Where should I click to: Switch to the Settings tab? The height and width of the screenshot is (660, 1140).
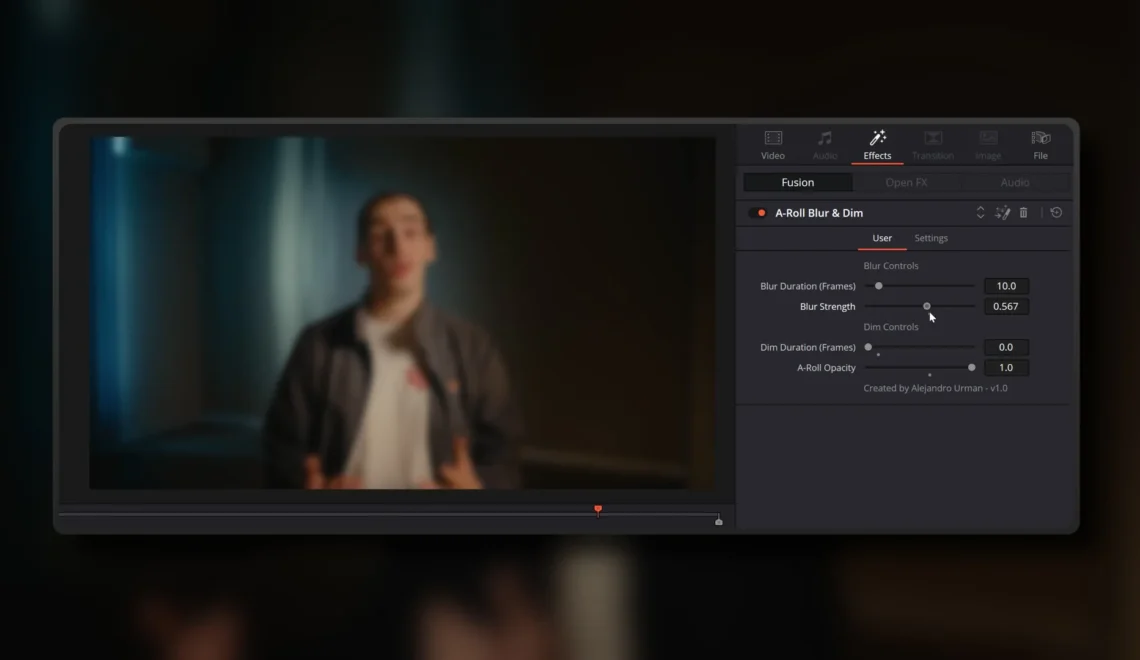[x=931, y=238]
